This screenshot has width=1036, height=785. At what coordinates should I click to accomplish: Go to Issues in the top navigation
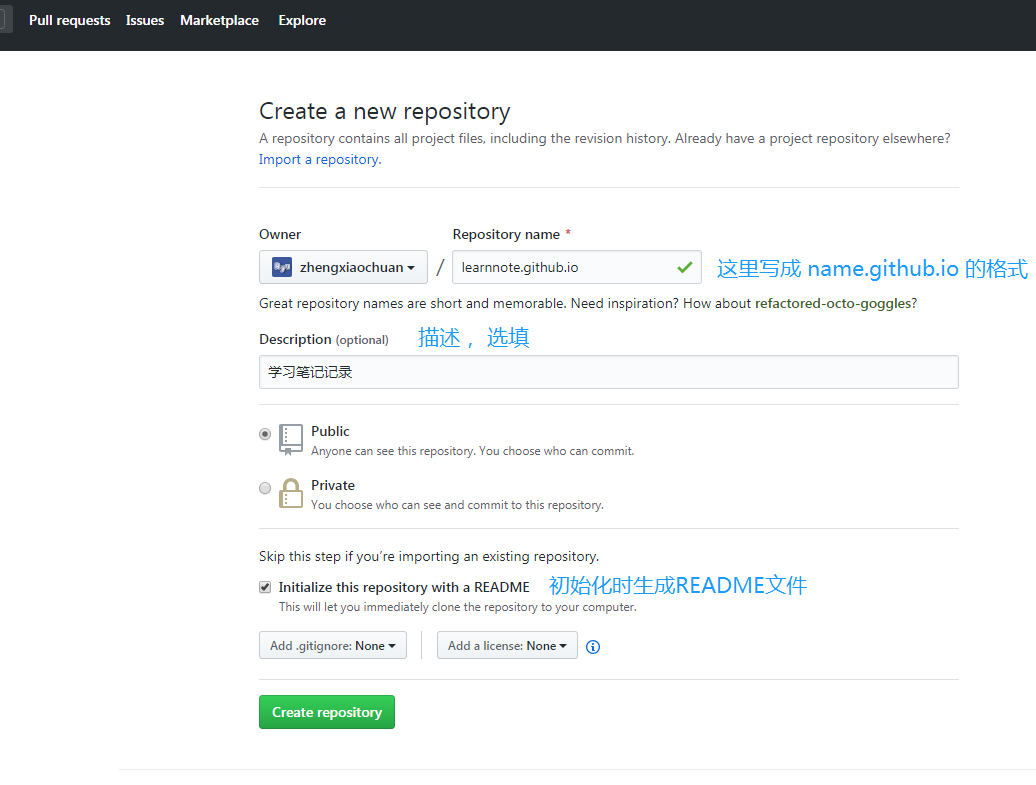(145, 20)
